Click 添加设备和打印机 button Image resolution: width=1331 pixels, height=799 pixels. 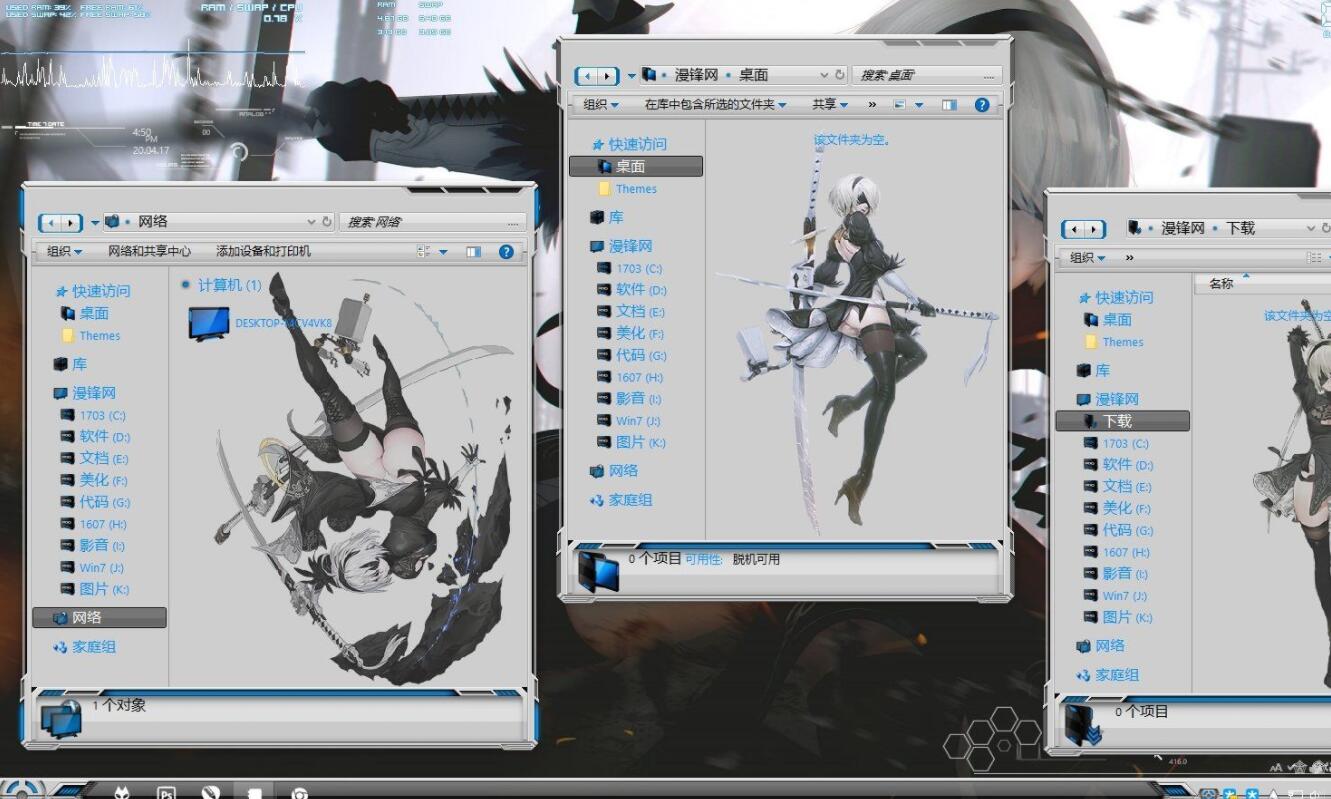pos(263,251)
